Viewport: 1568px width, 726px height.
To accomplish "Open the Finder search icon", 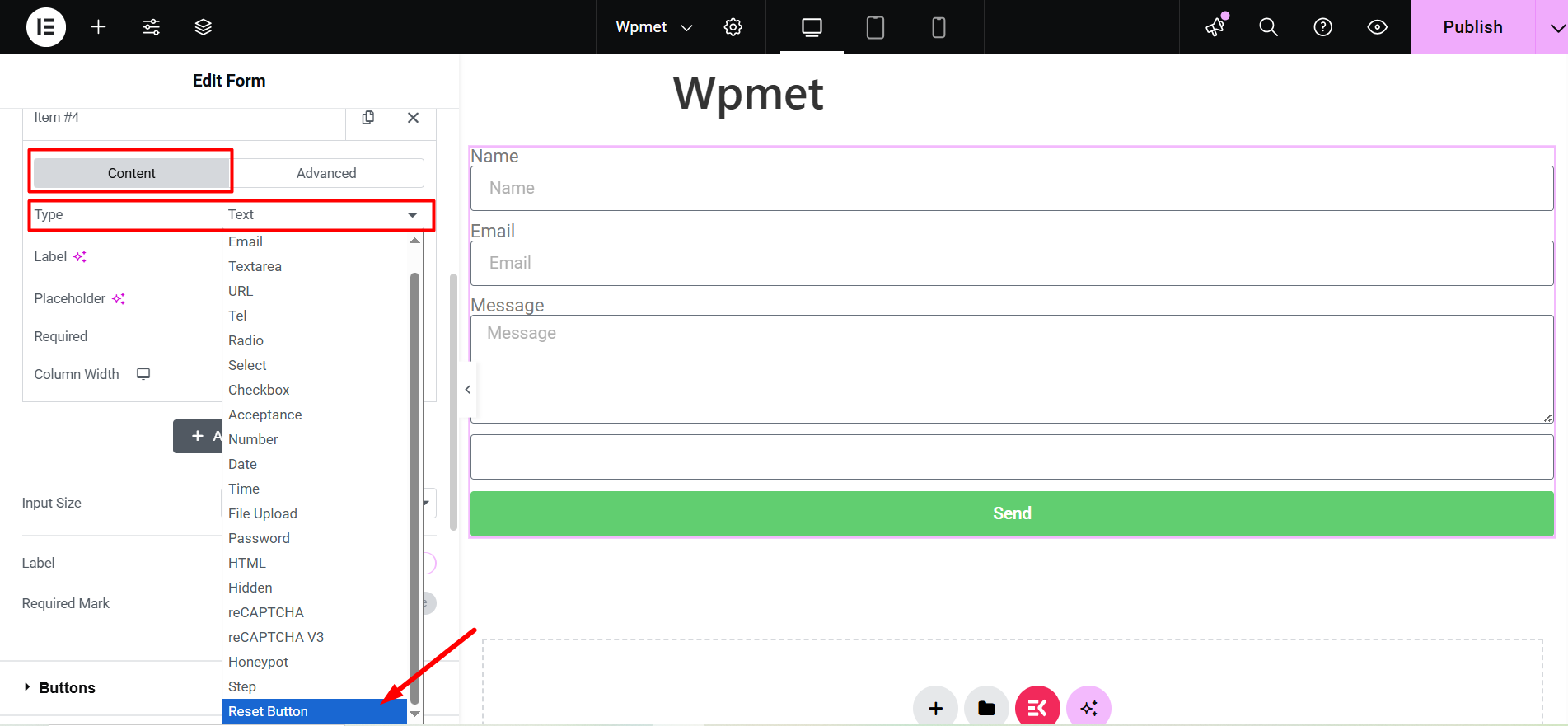I will coord(1269,27).
